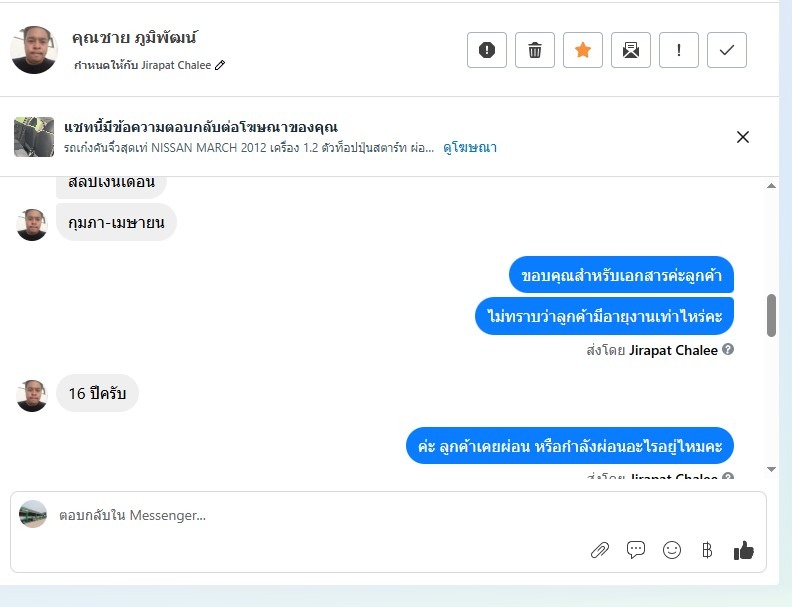Click the scroll down arrow in chat
792x607 pixels.
[x=771, y=469]
